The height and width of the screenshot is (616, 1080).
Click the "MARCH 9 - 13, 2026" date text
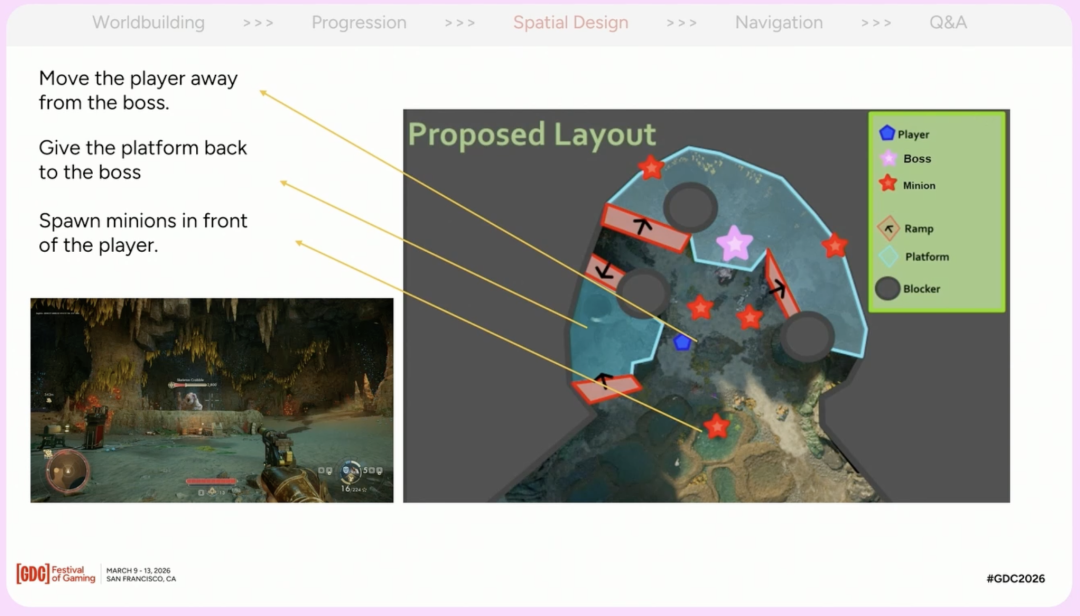pos(138,571)
